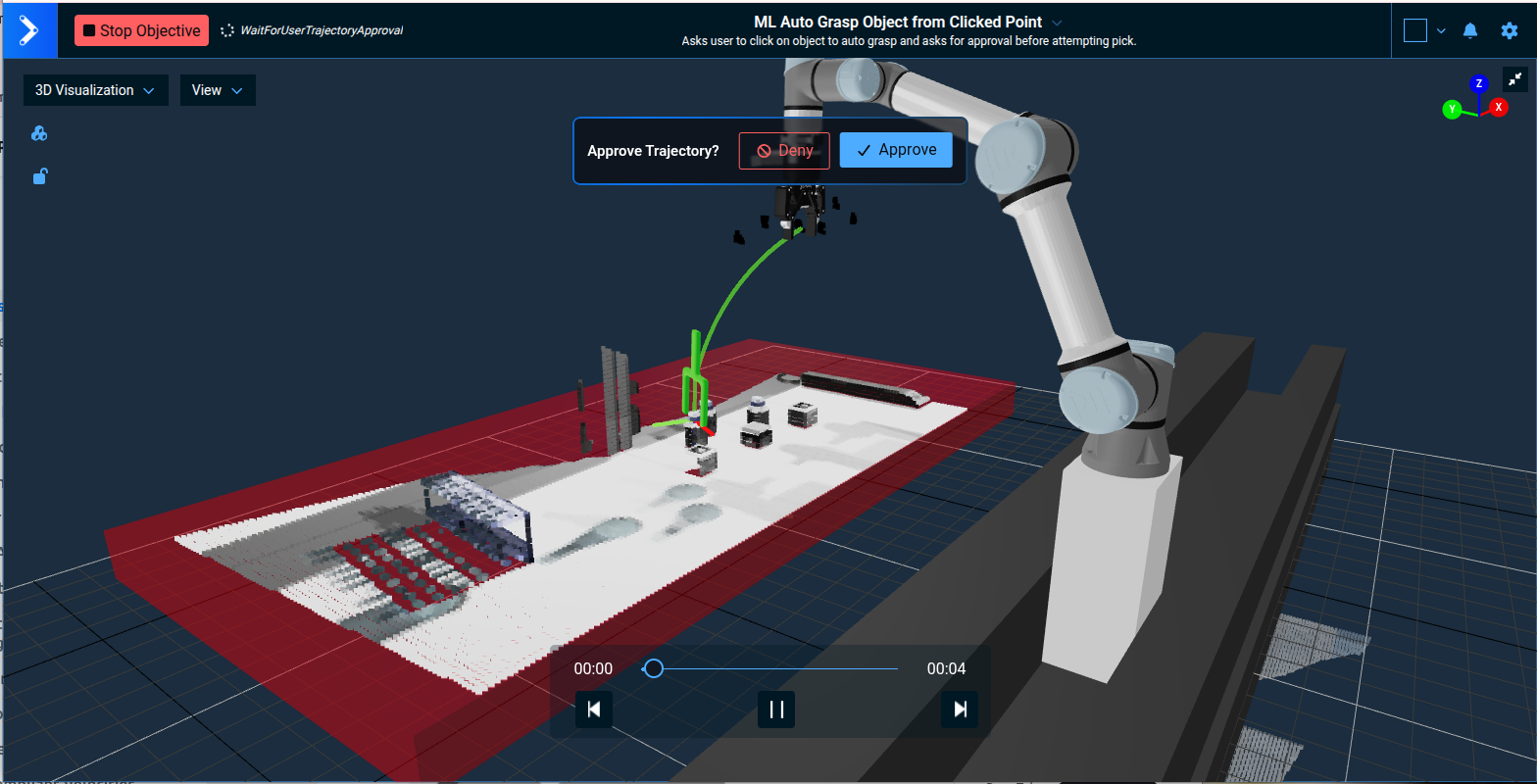
Task: Open the settings gear
Action: point(1510,30)
